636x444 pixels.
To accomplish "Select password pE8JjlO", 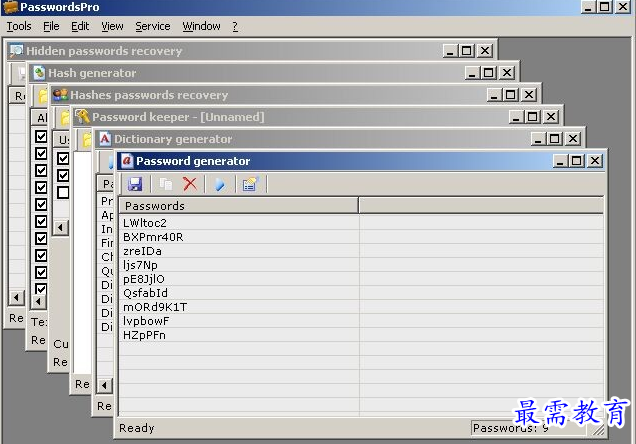I will [144, 279].
